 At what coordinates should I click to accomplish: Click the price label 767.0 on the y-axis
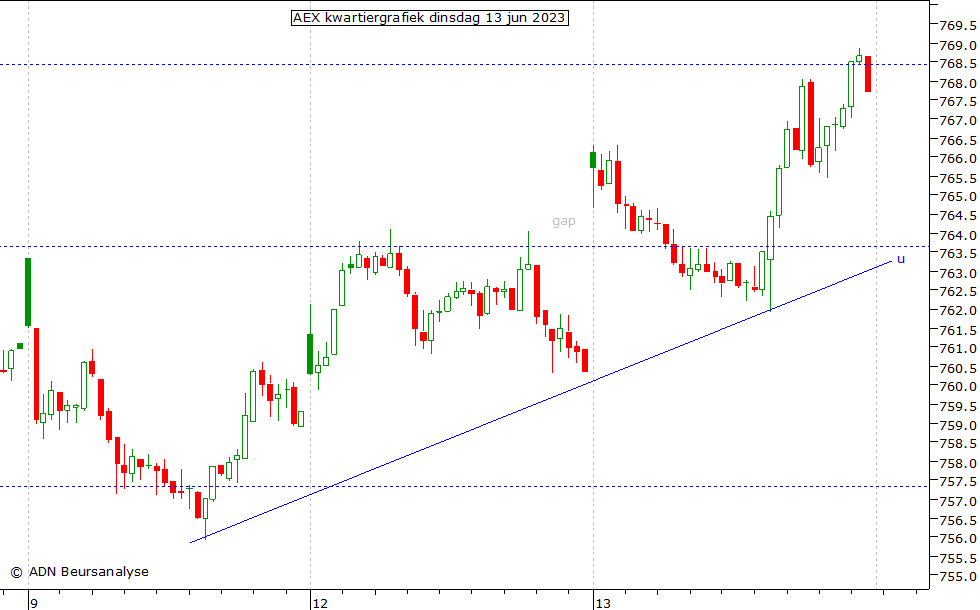958,120
